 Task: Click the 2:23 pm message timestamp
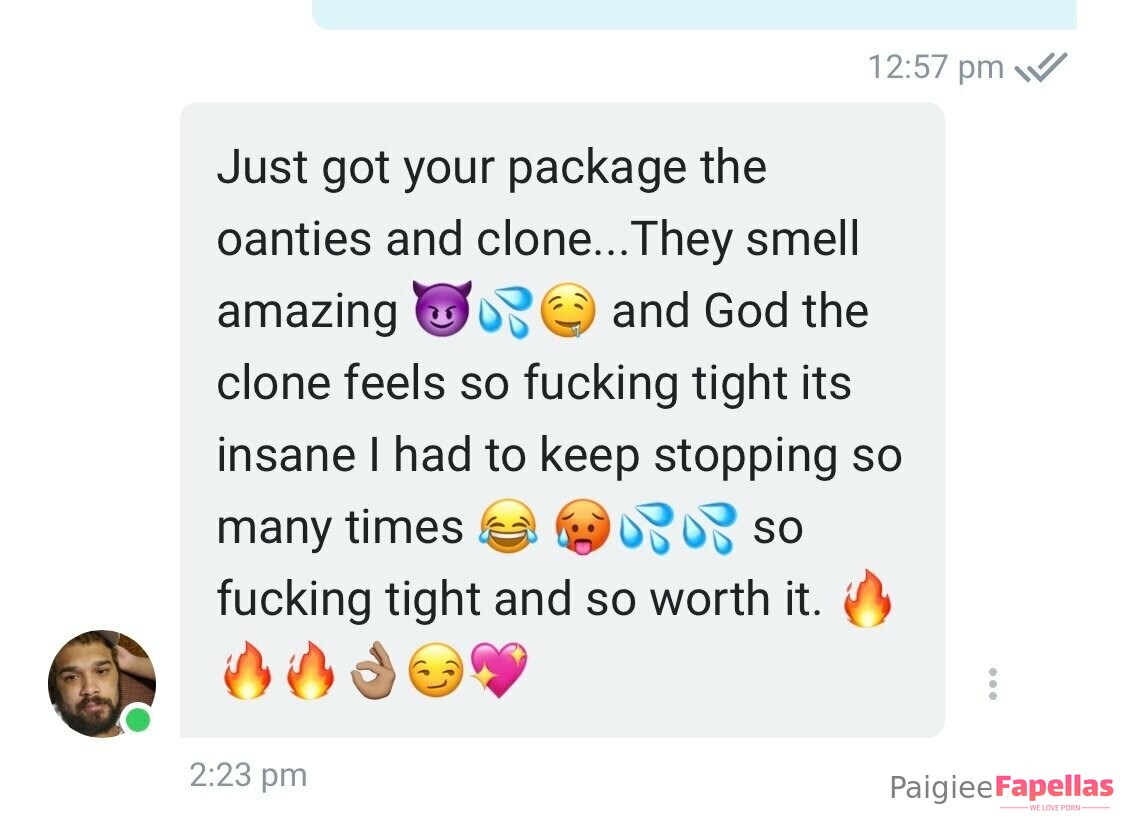pyautogui.click(x=248, y=775)
